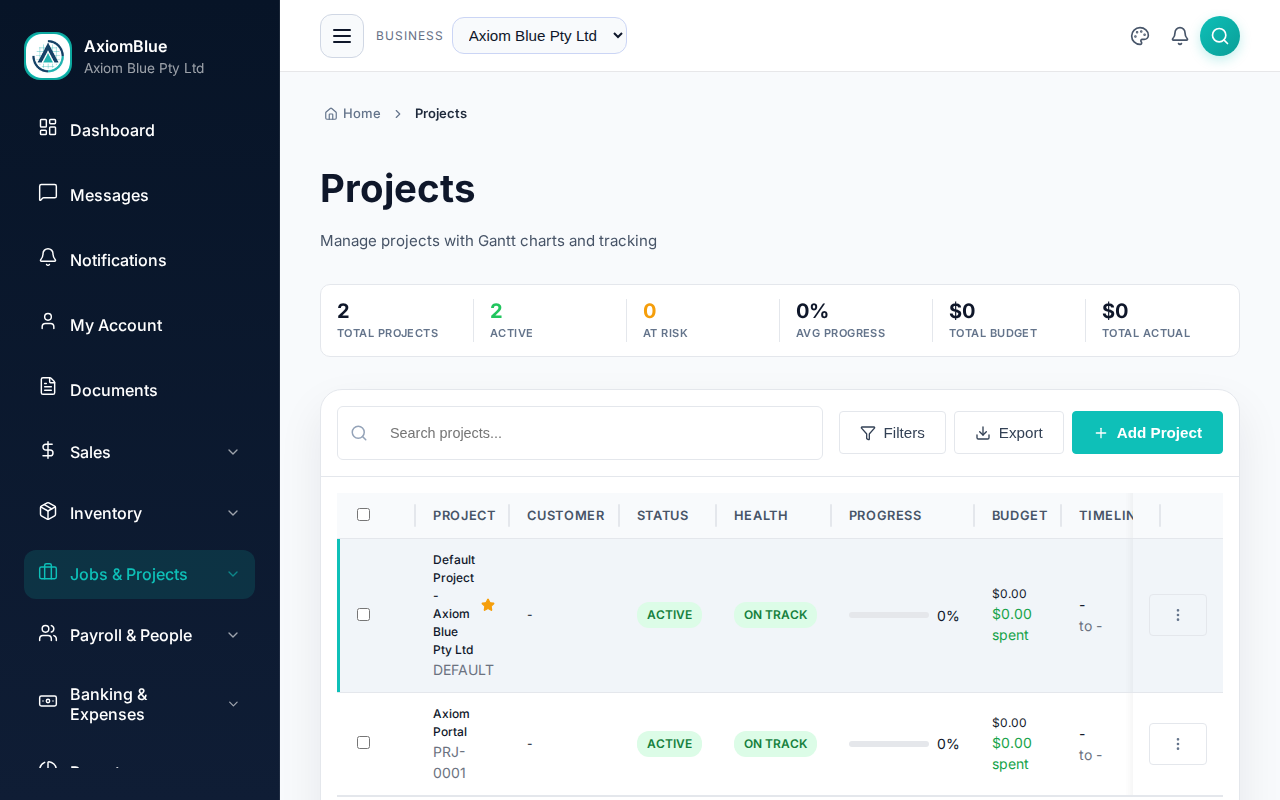Open the Business selector dropdown
The width and height of the screenshot is (1280, 800).
click(539, 36)
